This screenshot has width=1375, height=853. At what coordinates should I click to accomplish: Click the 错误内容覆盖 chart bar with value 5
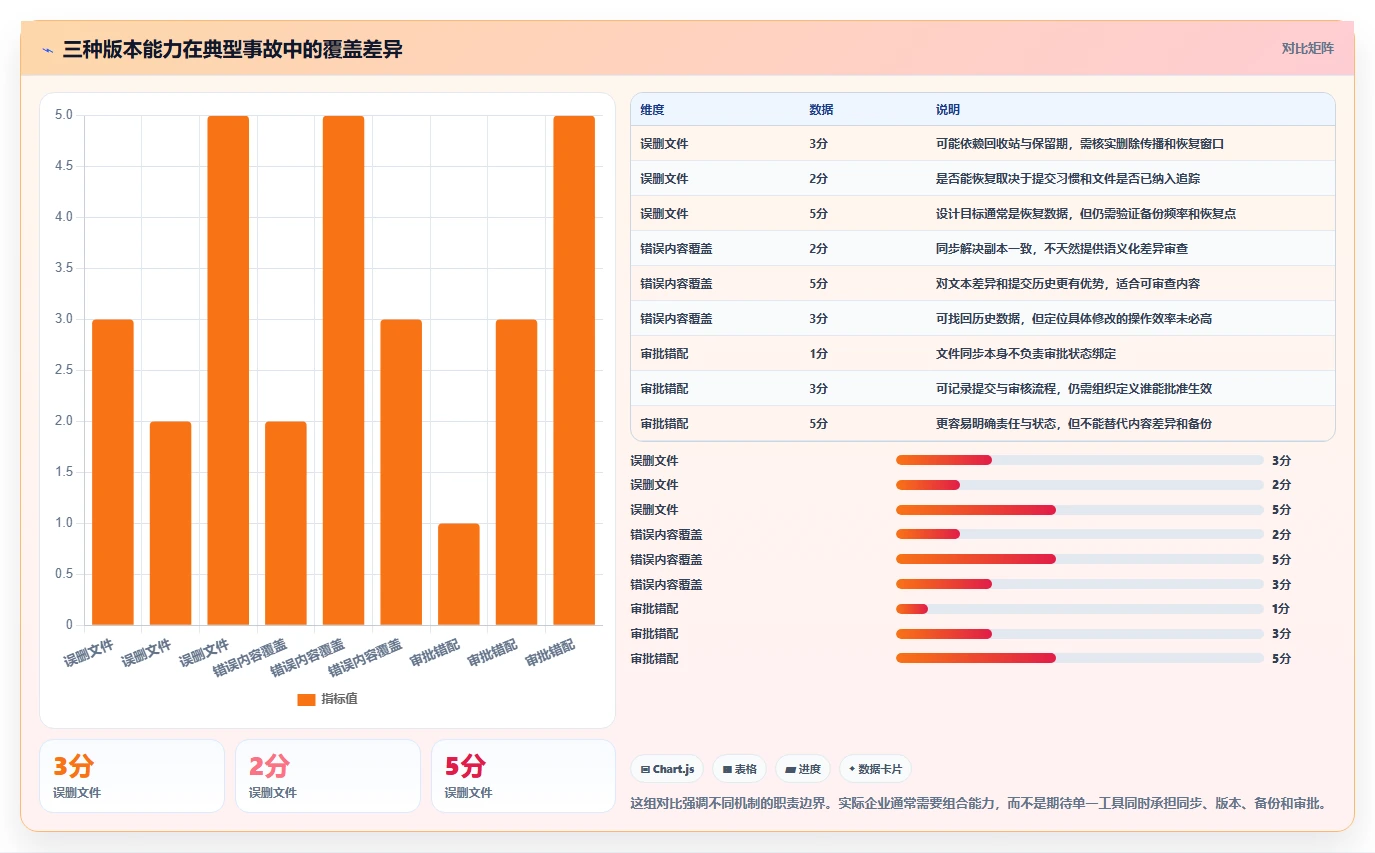tap(344, 370)
